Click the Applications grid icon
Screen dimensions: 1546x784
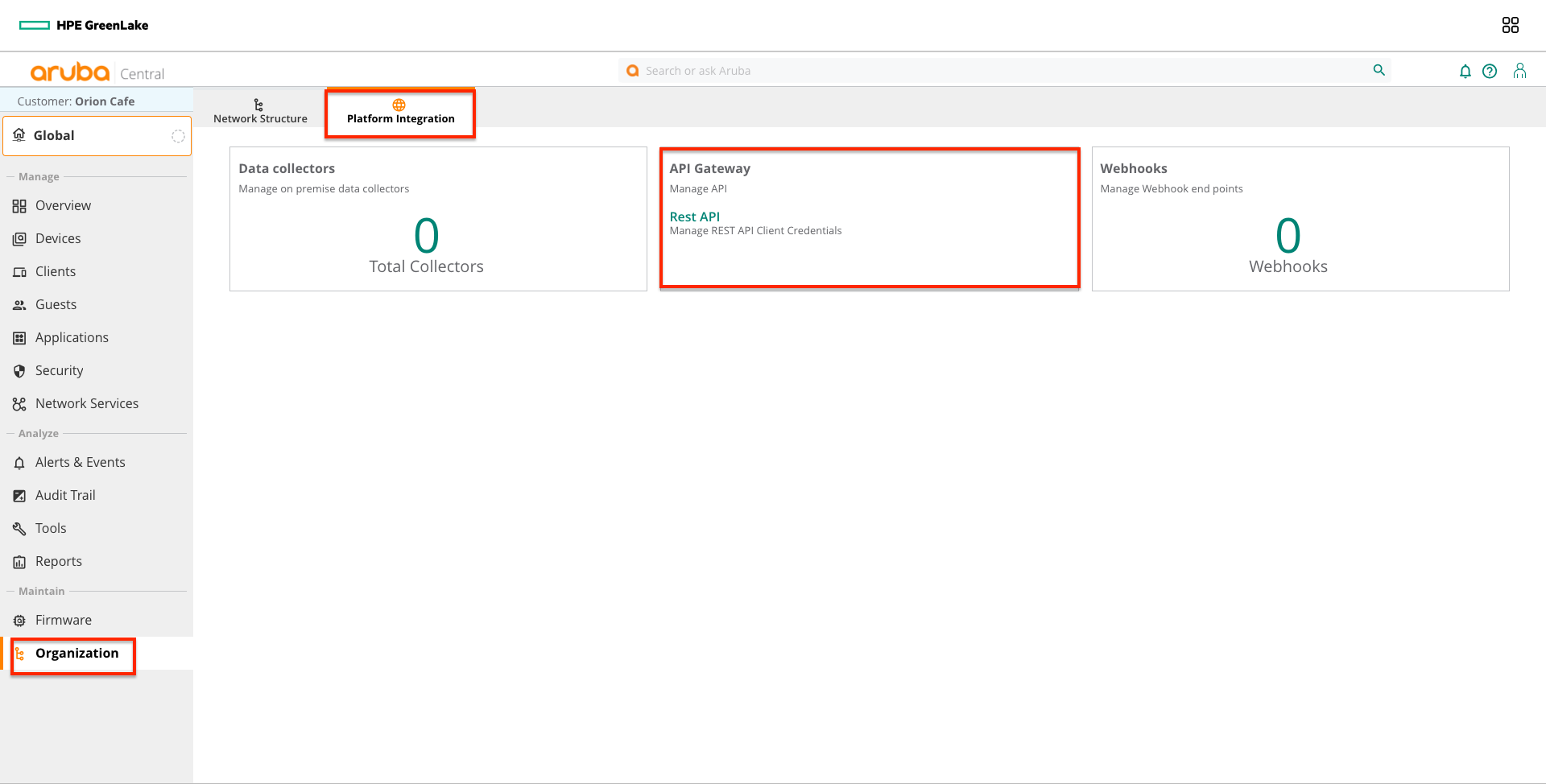point(19,338)
